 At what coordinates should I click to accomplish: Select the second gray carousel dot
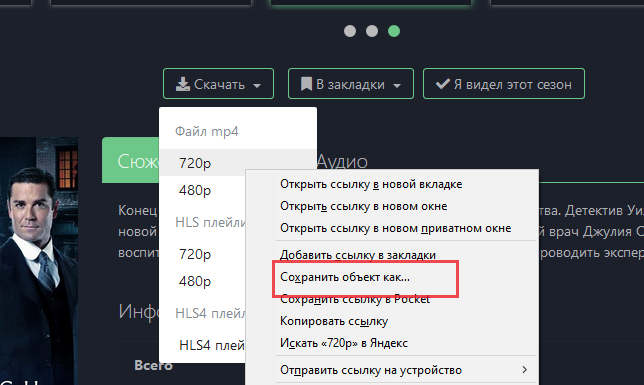click(x=372, y=31)
